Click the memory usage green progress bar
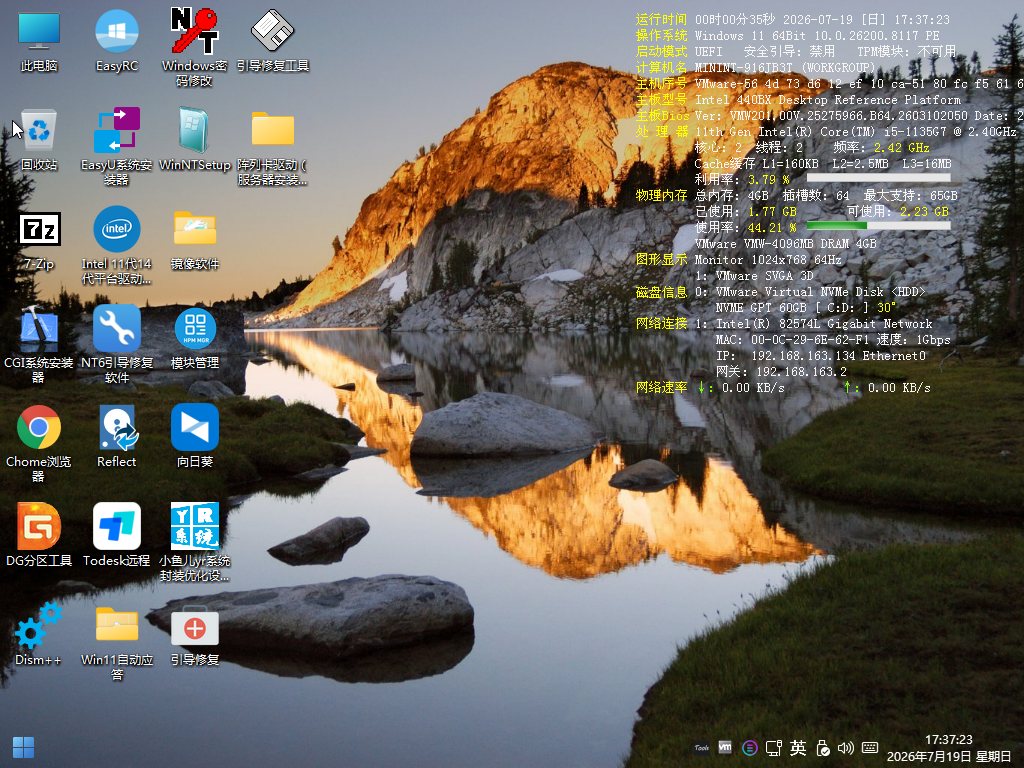This screenshot has height=768, width=1024. click(878, 225)
